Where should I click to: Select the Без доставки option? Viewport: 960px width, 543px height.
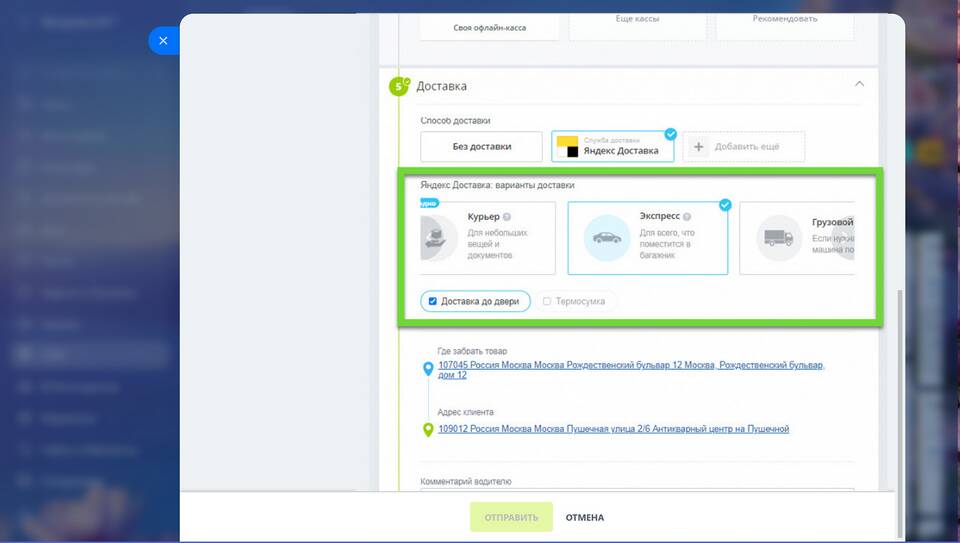coord(481,147)
